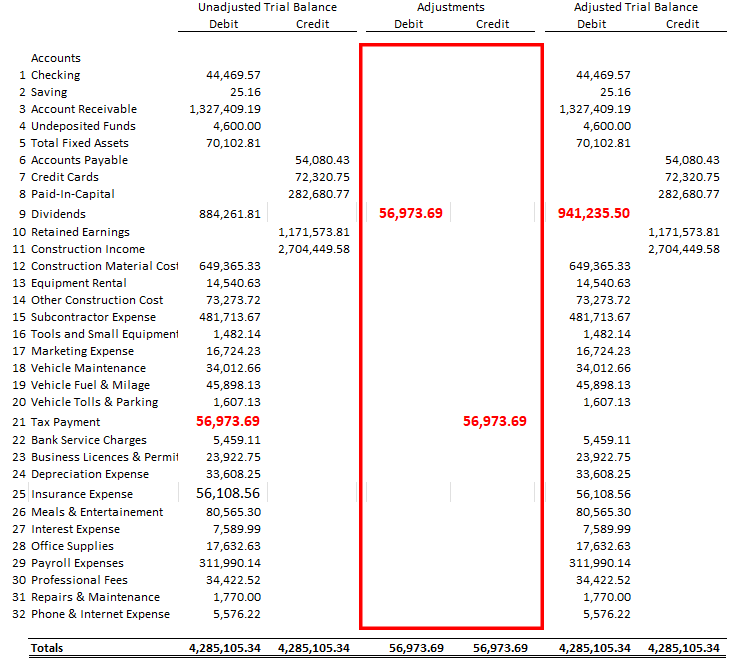Select Interest Expense label
752x661 pixels.
click(x=75, y=529)
